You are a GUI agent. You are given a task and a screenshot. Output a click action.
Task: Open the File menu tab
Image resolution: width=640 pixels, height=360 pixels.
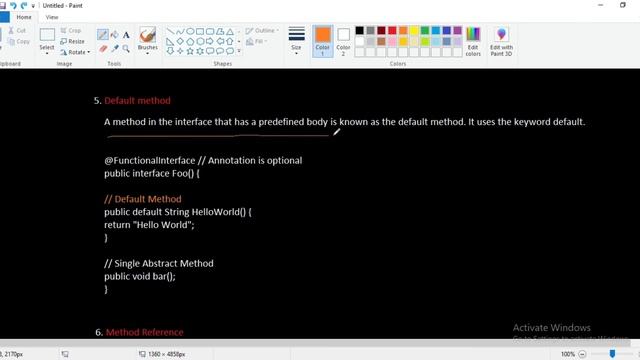[x=4, y=17]
